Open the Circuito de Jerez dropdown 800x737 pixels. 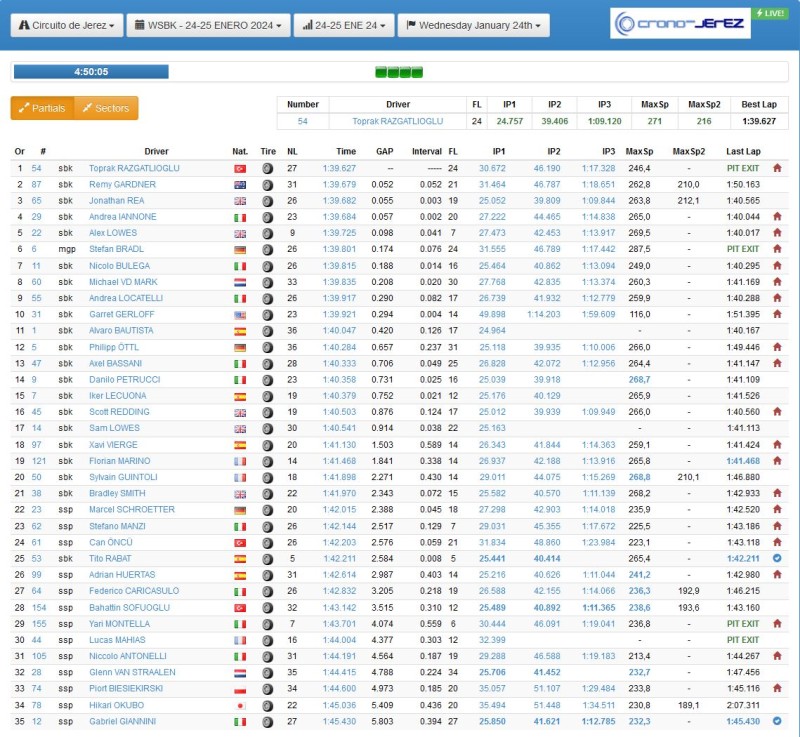click(x=66, y=25)
